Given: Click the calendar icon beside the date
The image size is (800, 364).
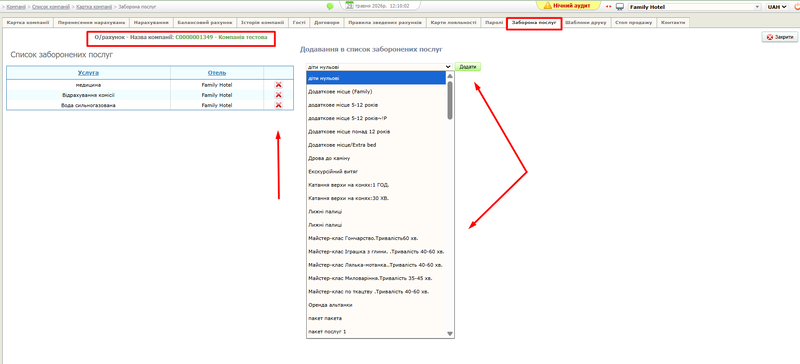Looking at the screenshot, I should pos(349,6).
